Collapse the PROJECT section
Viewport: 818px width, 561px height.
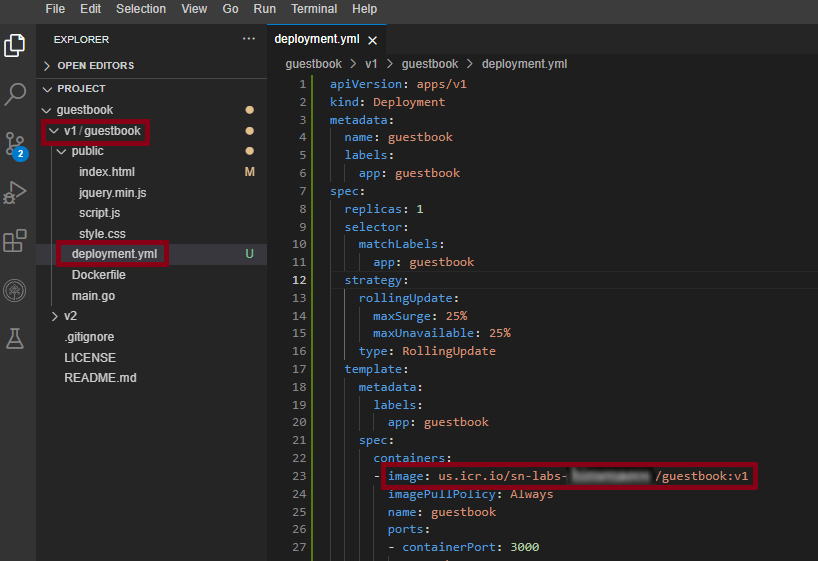(81, 88)
